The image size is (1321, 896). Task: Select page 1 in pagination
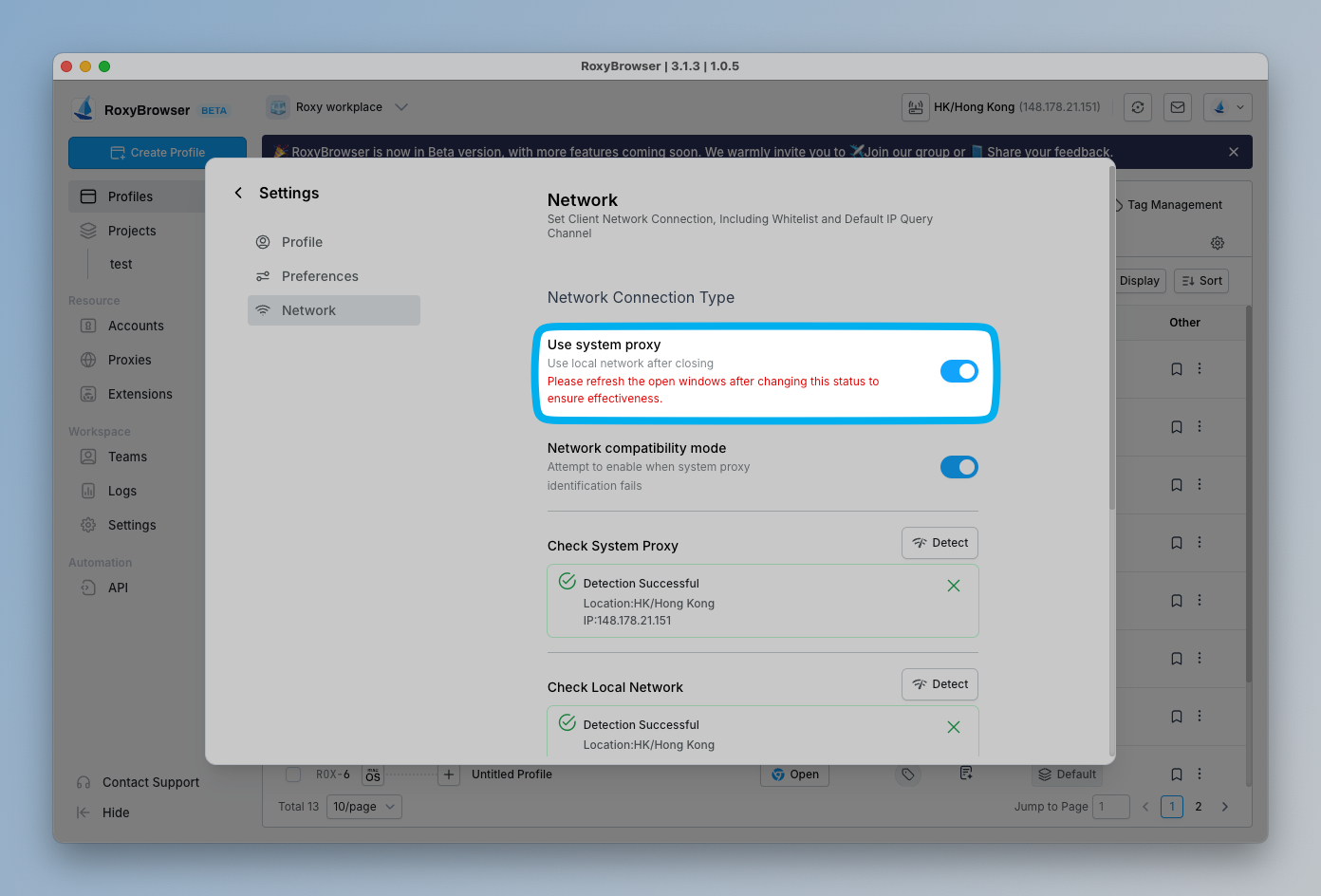(1172, 807)
